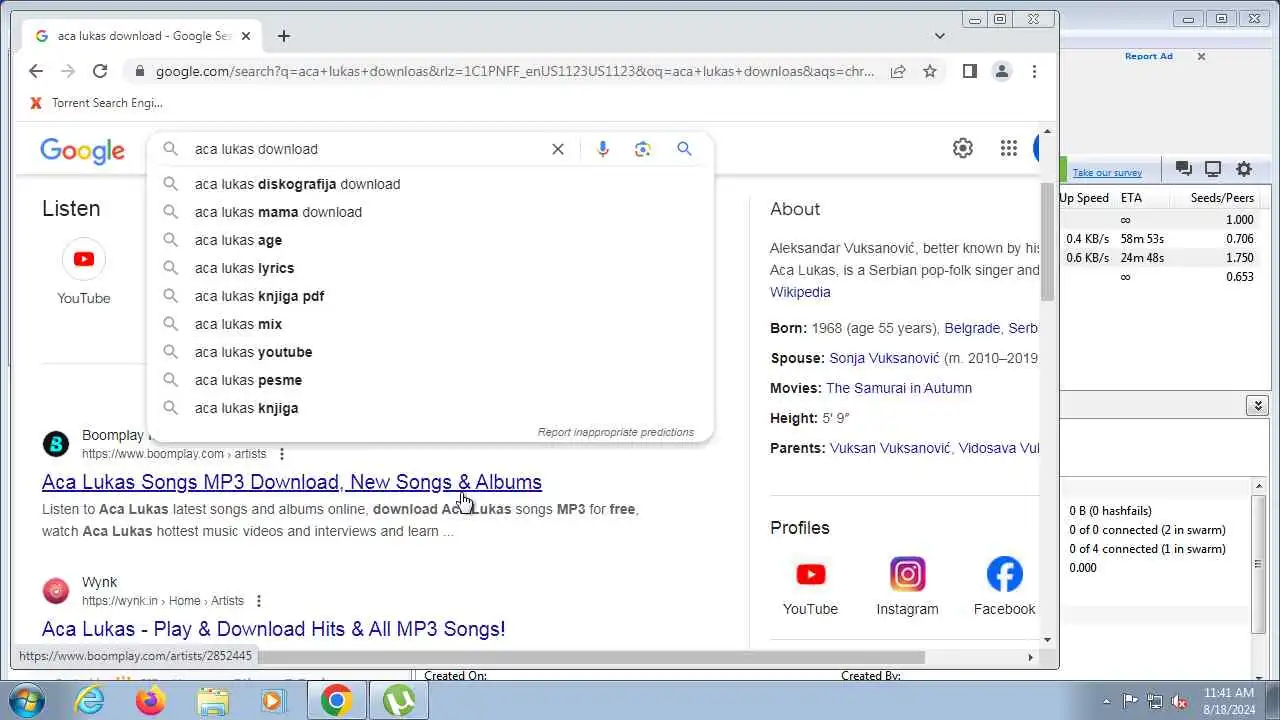The image size is (1280, 720).
Task: Open uTorrent chat bubbles icon
Action: pyautogui.click(x=1183, y=169)
